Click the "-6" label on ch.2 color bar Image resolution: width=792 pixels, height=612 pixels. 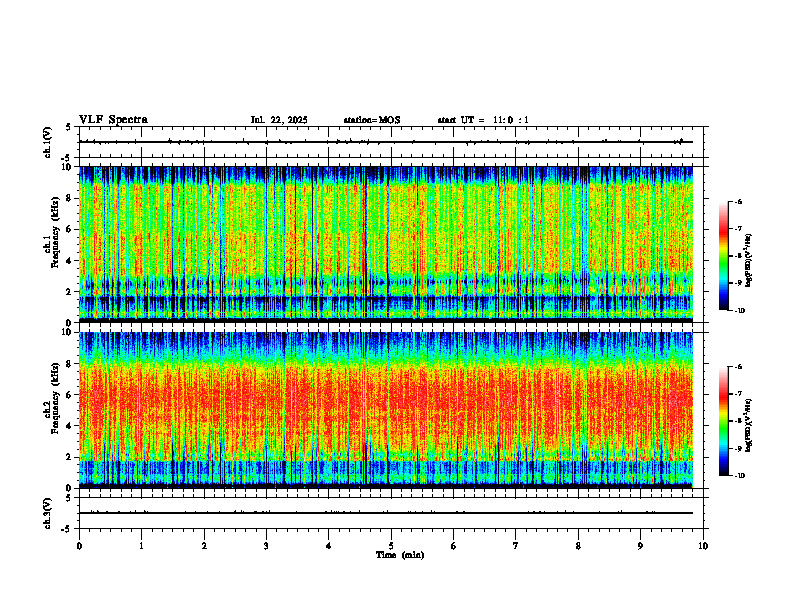(738, 367)
